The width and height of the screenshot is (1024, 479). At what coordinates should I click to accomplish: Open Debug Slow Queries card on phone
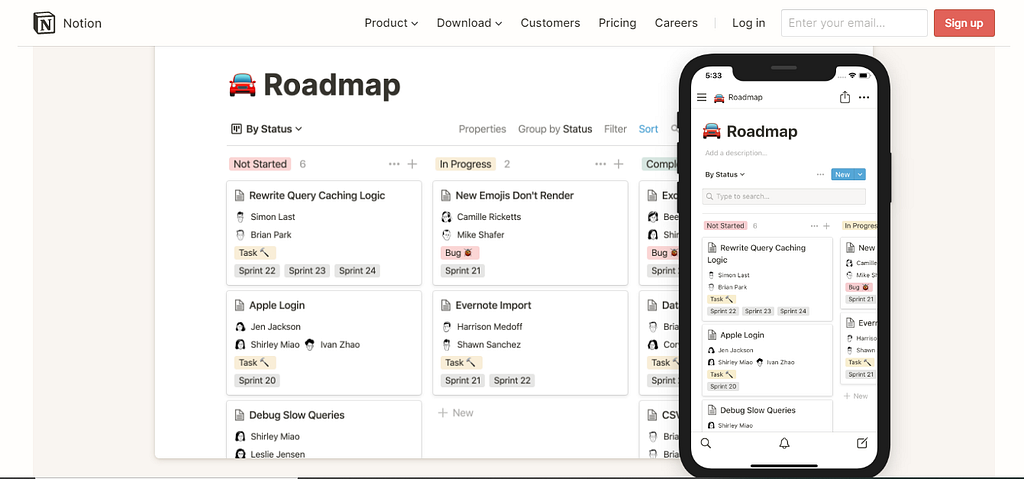pyautogui.click(x=767, y=416)
